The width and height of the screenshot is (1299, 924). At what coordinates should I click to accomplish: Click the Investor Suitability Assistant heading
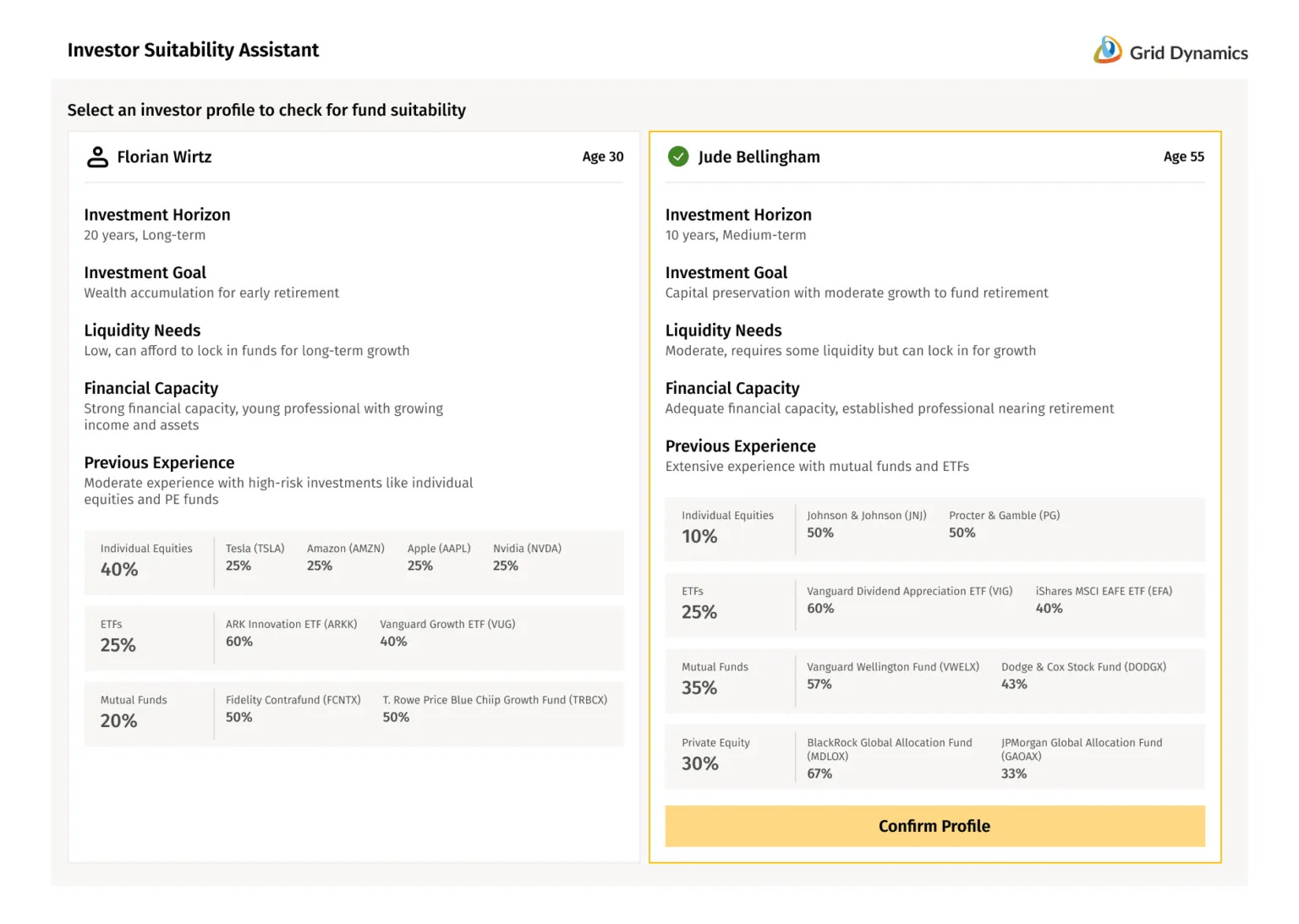point(193,50)
